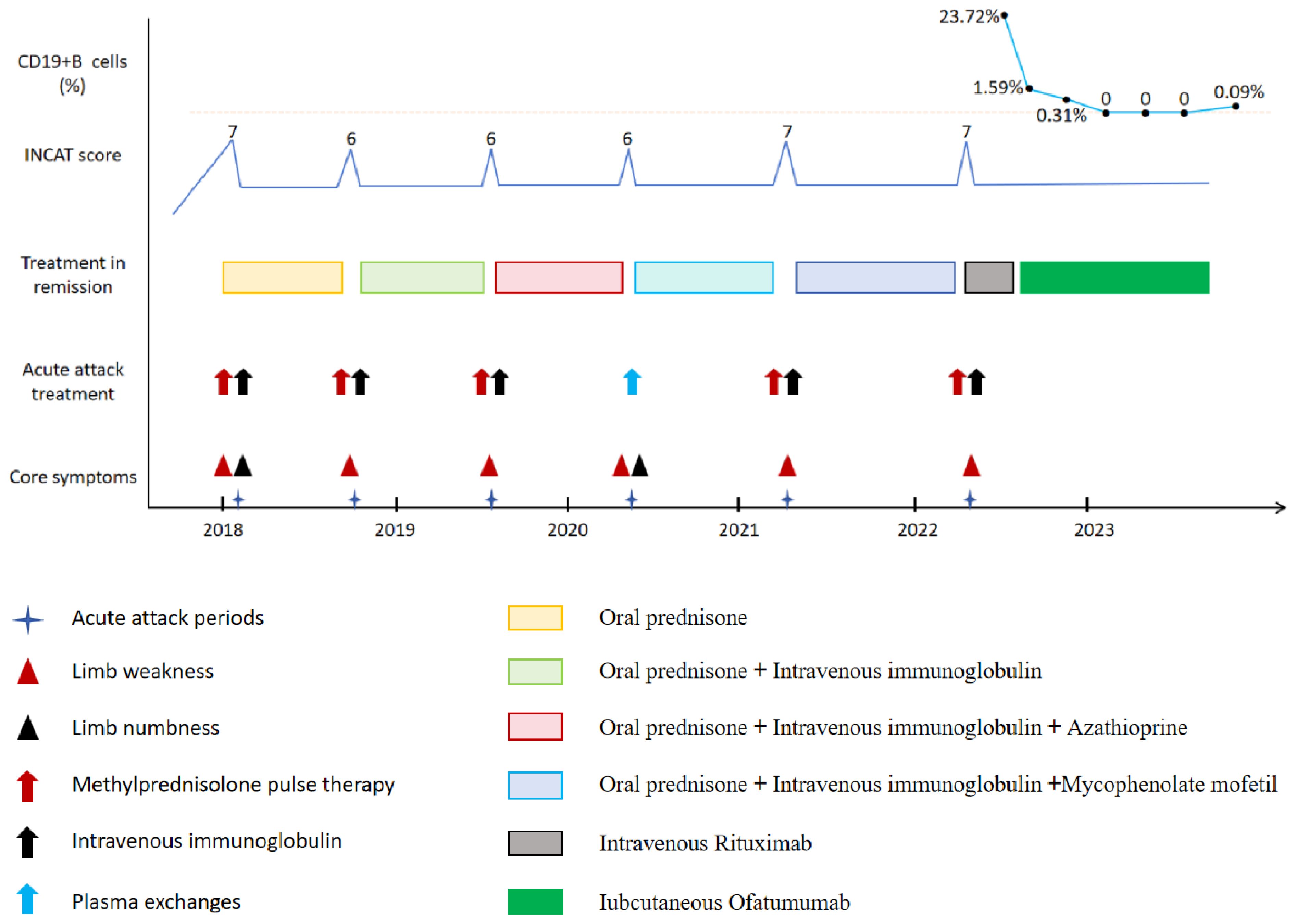Click the 2019 year label on the axis

pos(395,530)
